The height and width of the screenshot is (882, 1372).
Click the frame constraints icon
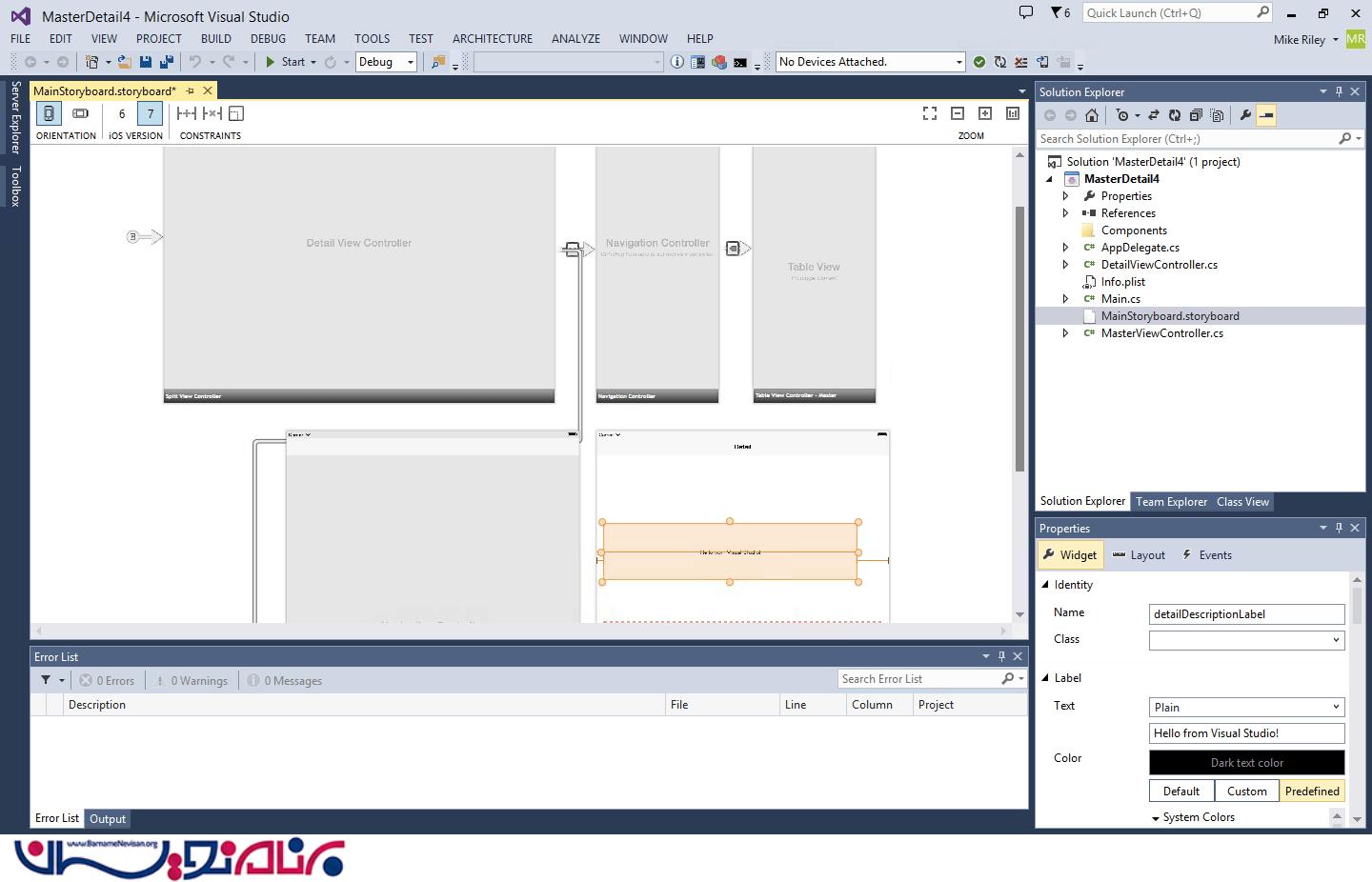(236, 113)
